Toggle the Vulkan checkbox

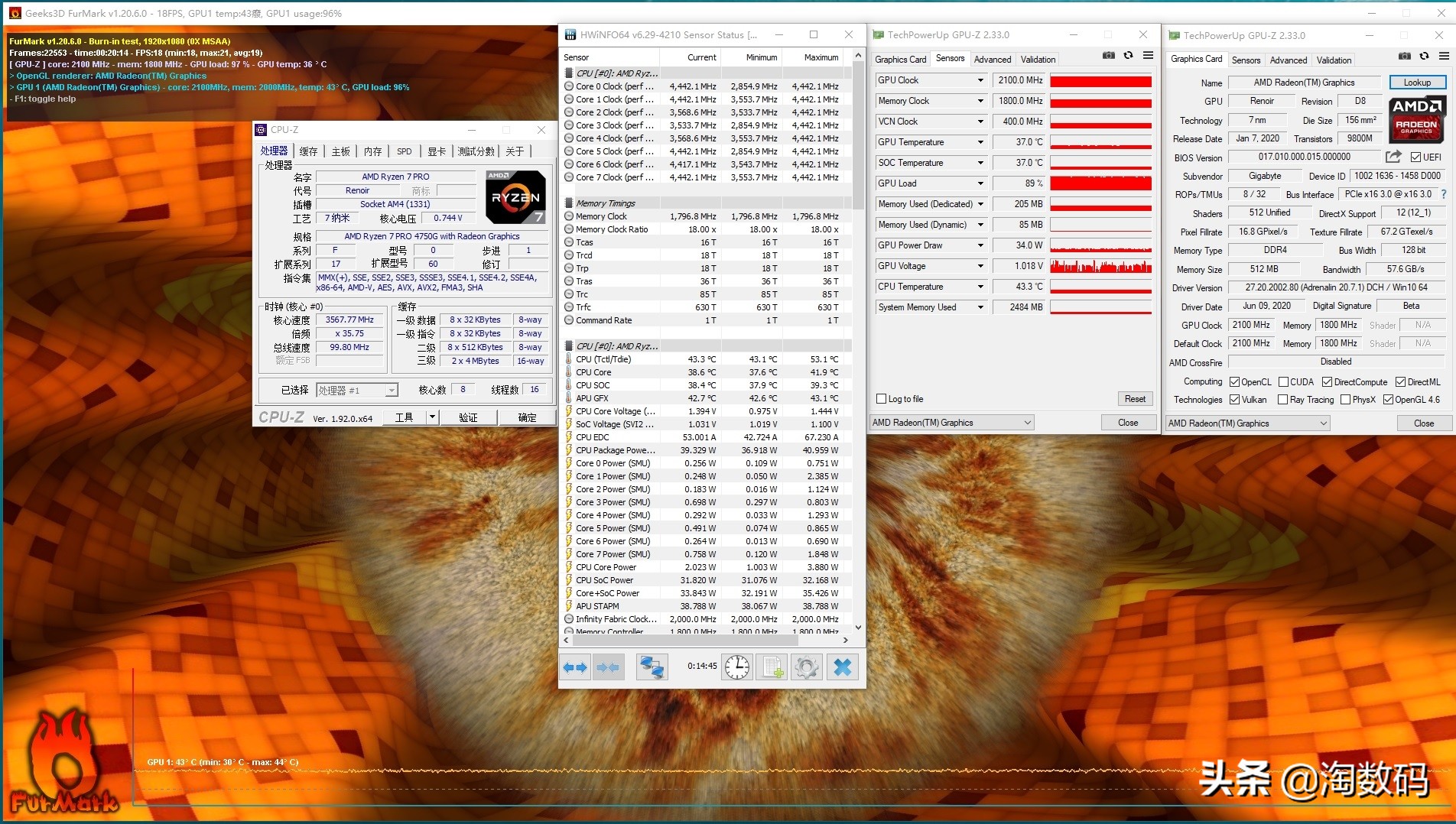1234,400
